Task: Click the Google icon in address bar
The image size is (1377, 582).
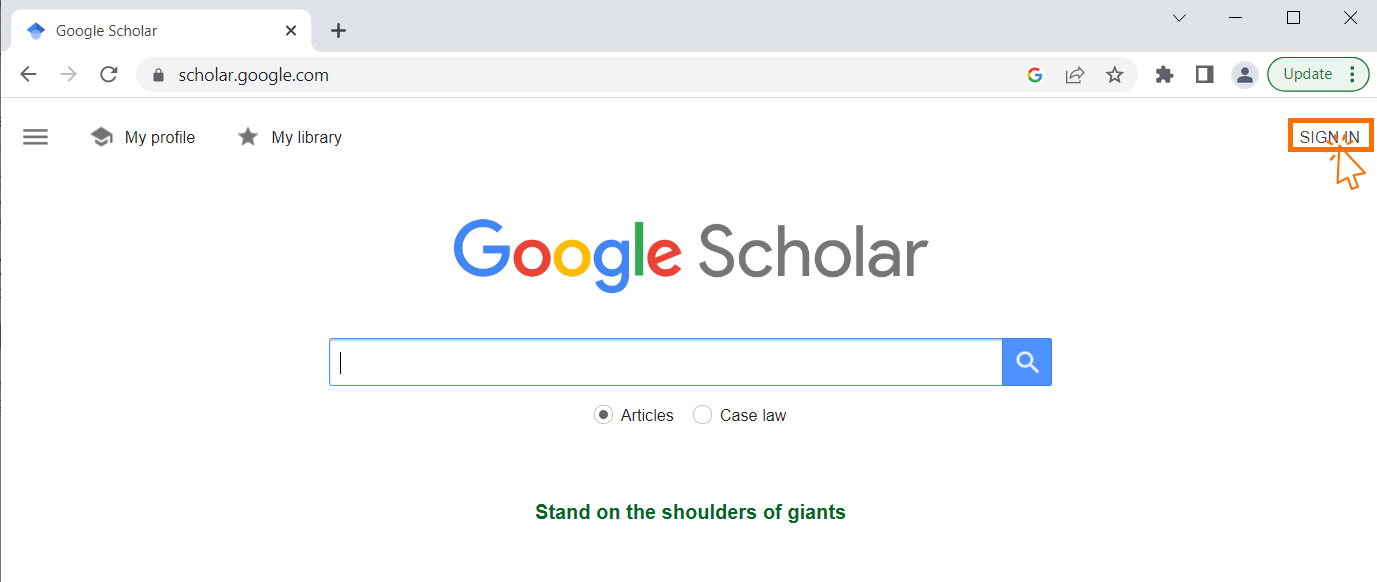Action: click(1035, 75)
